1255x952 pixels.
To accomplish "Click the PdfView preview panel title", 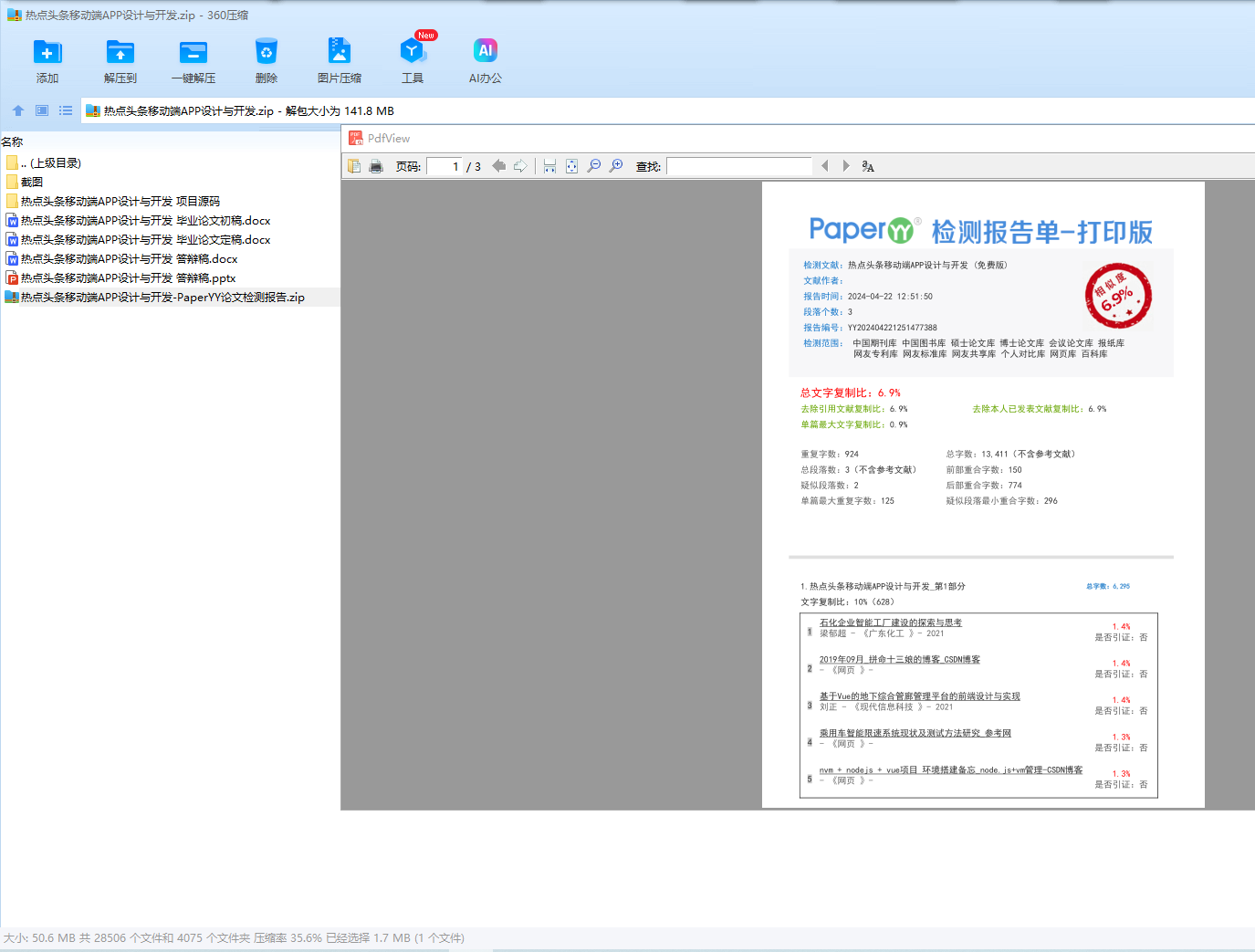I will [389, 139].
